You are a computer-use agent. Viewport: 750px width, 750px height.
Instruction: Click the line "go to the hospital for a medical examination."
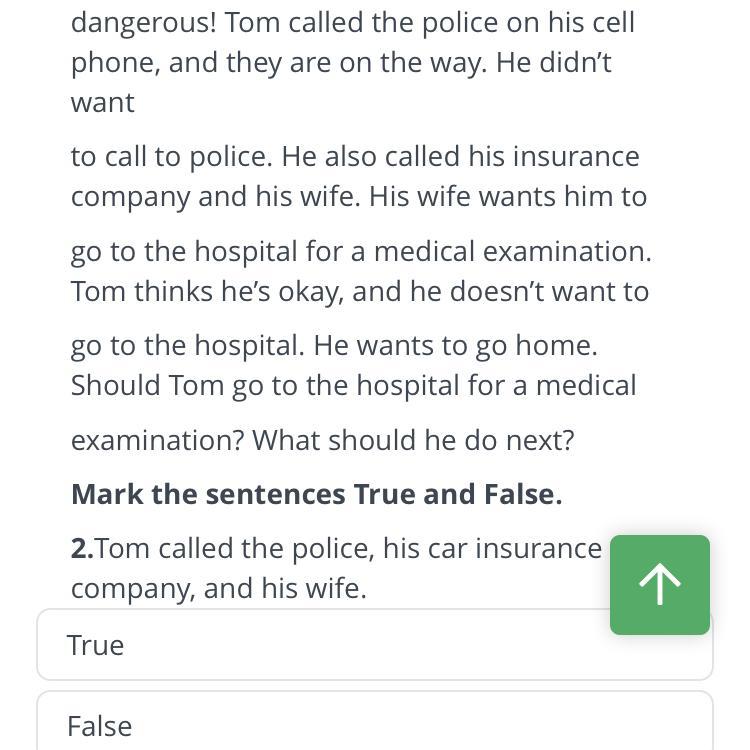point(360,251)
